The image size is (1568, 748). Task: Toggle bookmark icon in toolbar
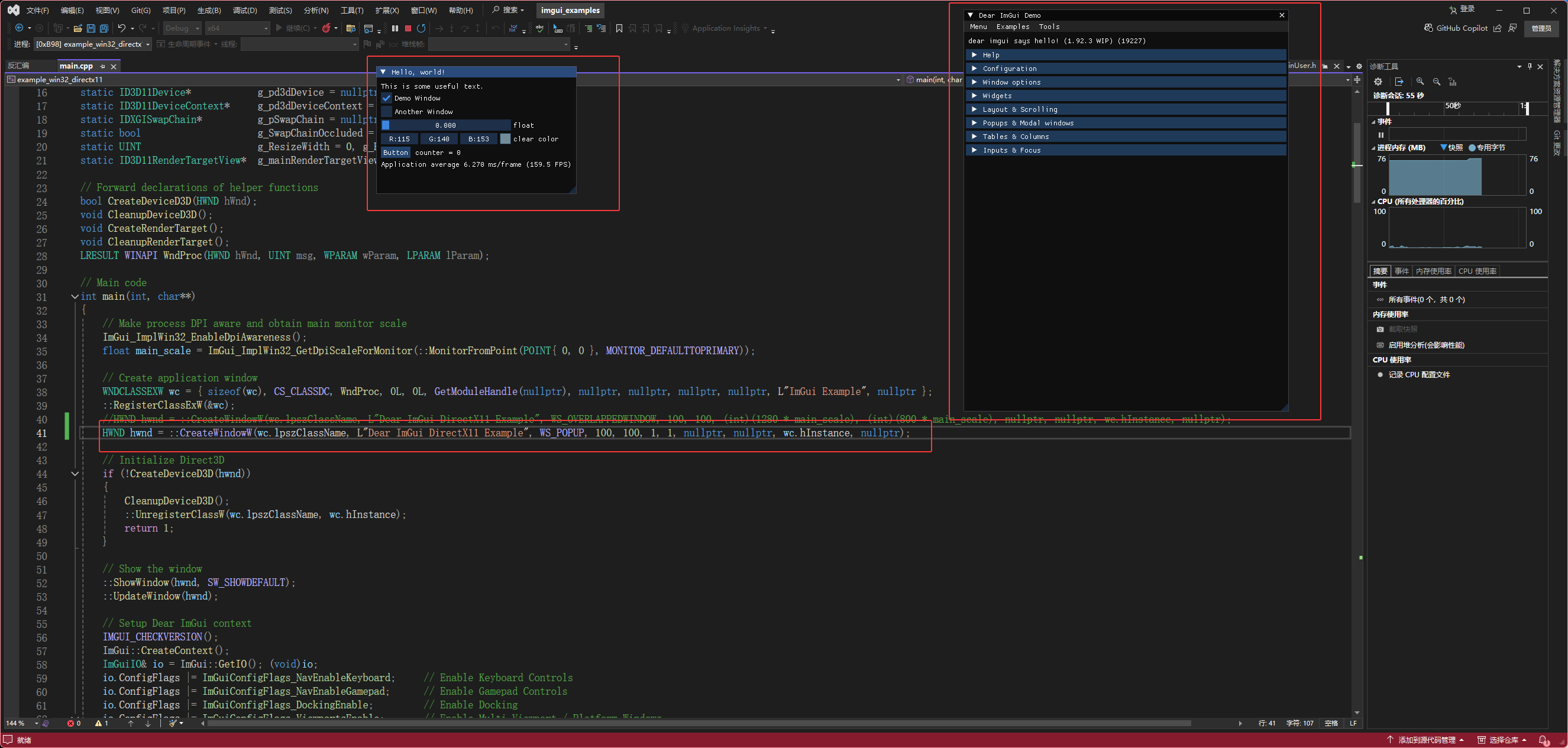pyautogui.click(x=619, y=28)
